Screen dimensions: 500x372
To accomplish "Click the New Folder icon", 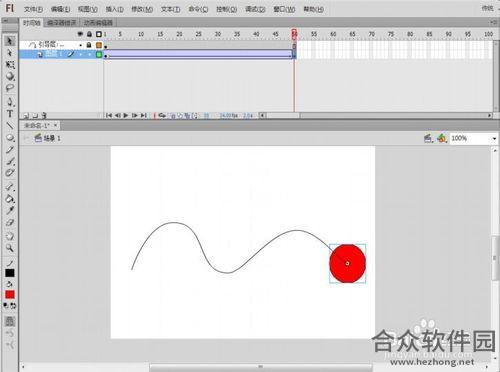I will point(35,116).
